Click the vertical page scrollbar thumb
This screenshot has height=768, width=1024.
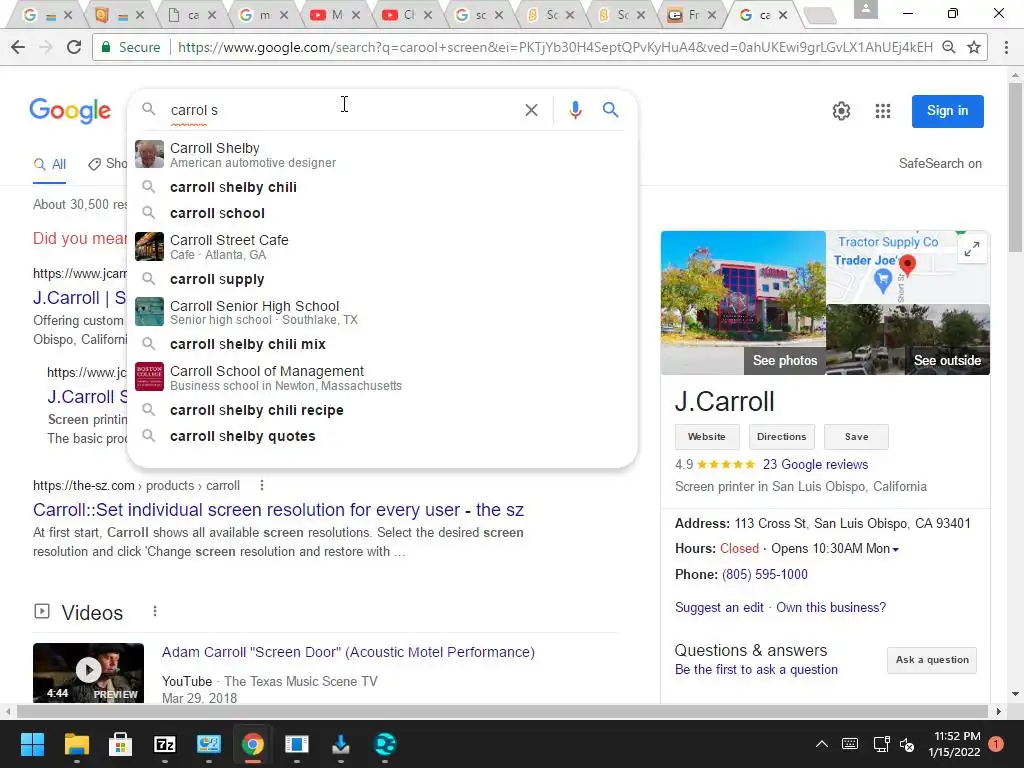click(x=1015, y=167)
